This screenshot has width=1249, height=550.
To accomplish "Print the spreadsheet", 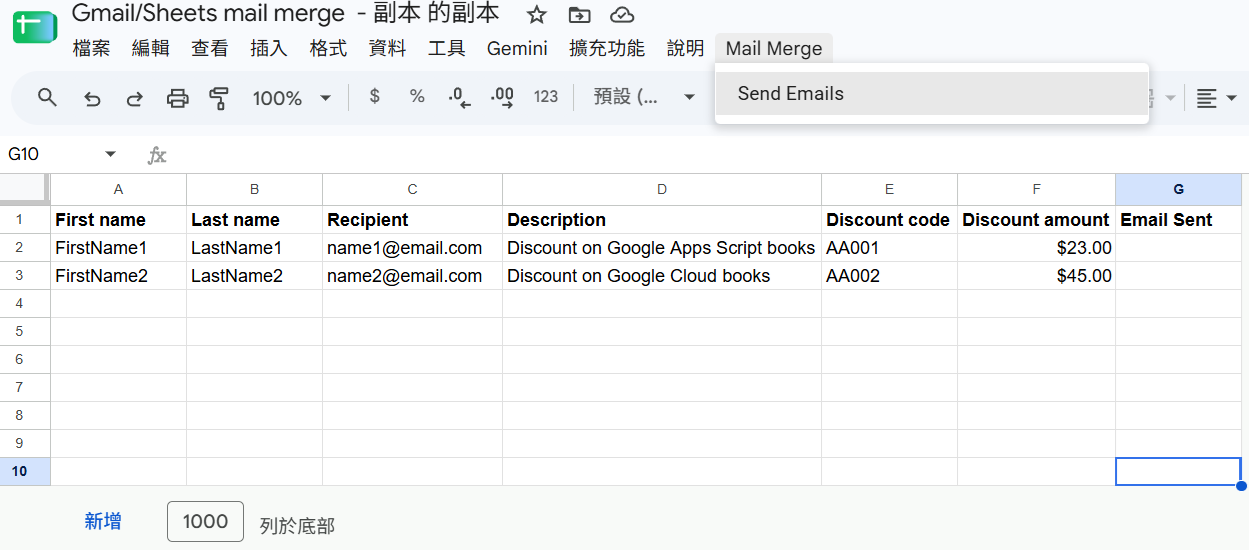I will click(177, 98).
